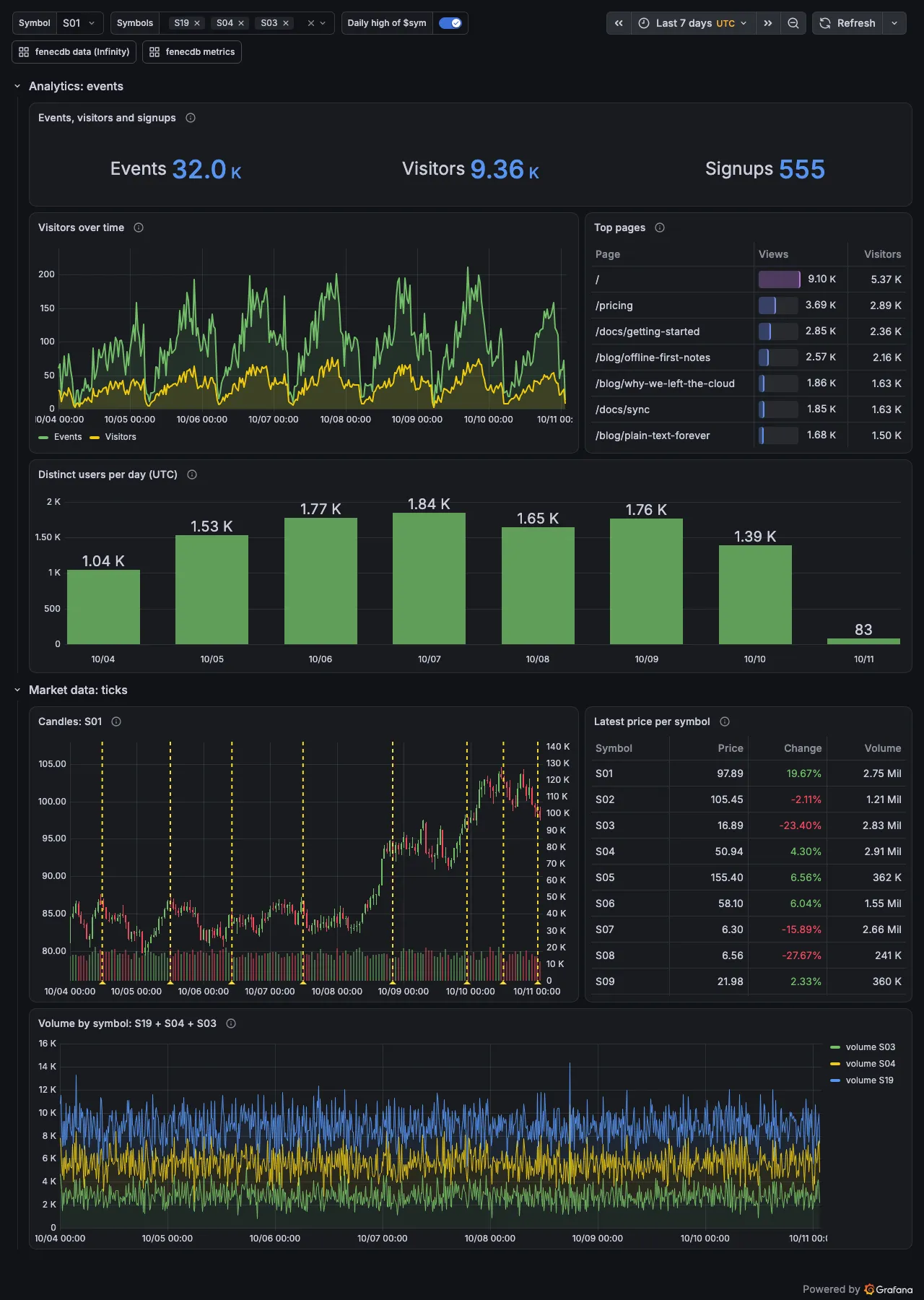The image size is (924, 1300).
Task: Open the Symbol S01 dropdown
Action: click(80, 23)
